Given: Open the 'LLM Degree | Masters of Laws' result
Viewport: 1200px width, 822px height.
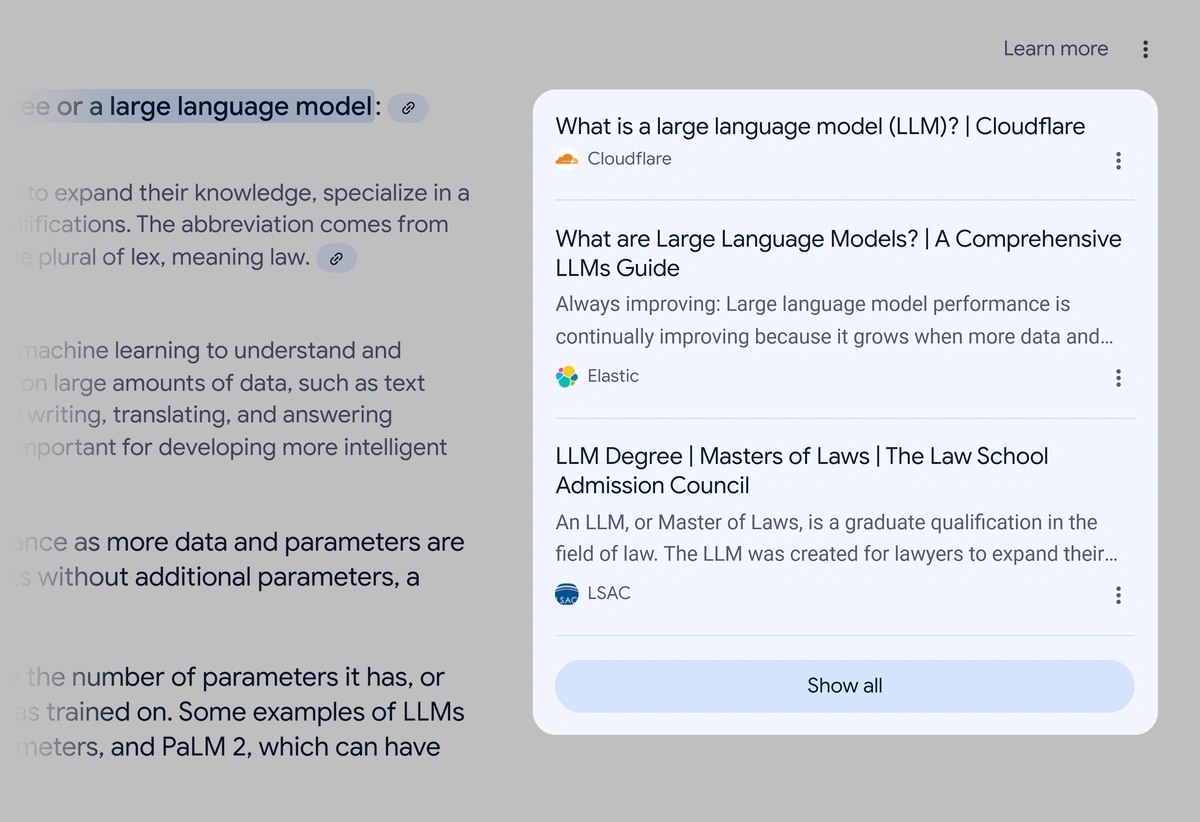Looking at the screenshot, I should point(801,470).
